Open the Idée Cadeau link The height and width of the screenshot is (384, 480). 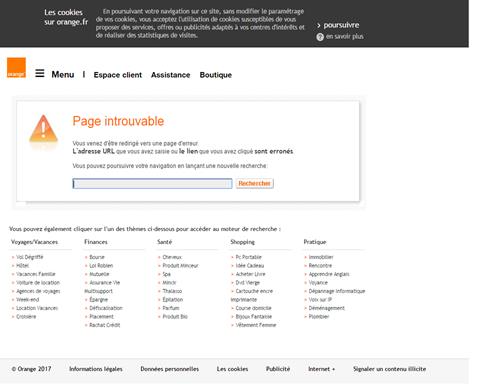pos(250,266)
